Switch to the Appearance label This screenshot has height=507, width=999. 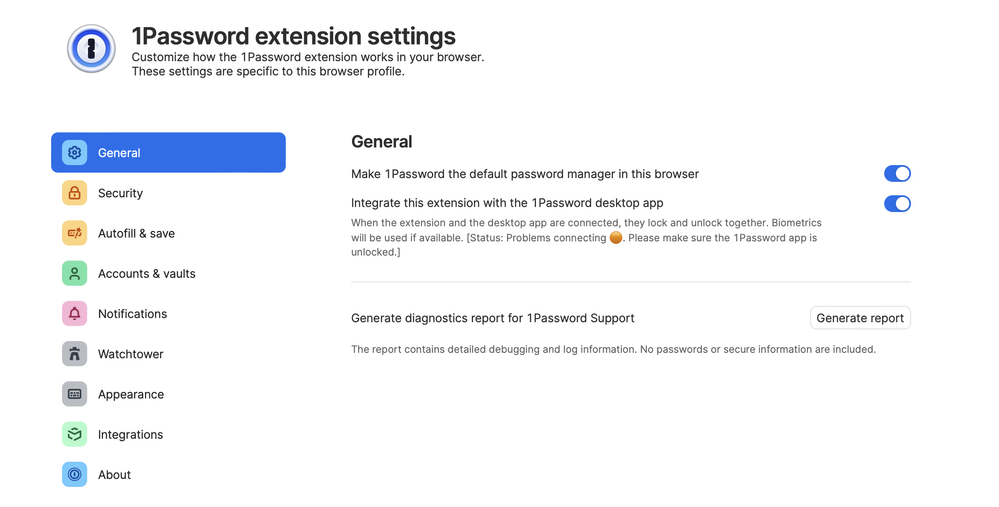click(x=130, y=394)
